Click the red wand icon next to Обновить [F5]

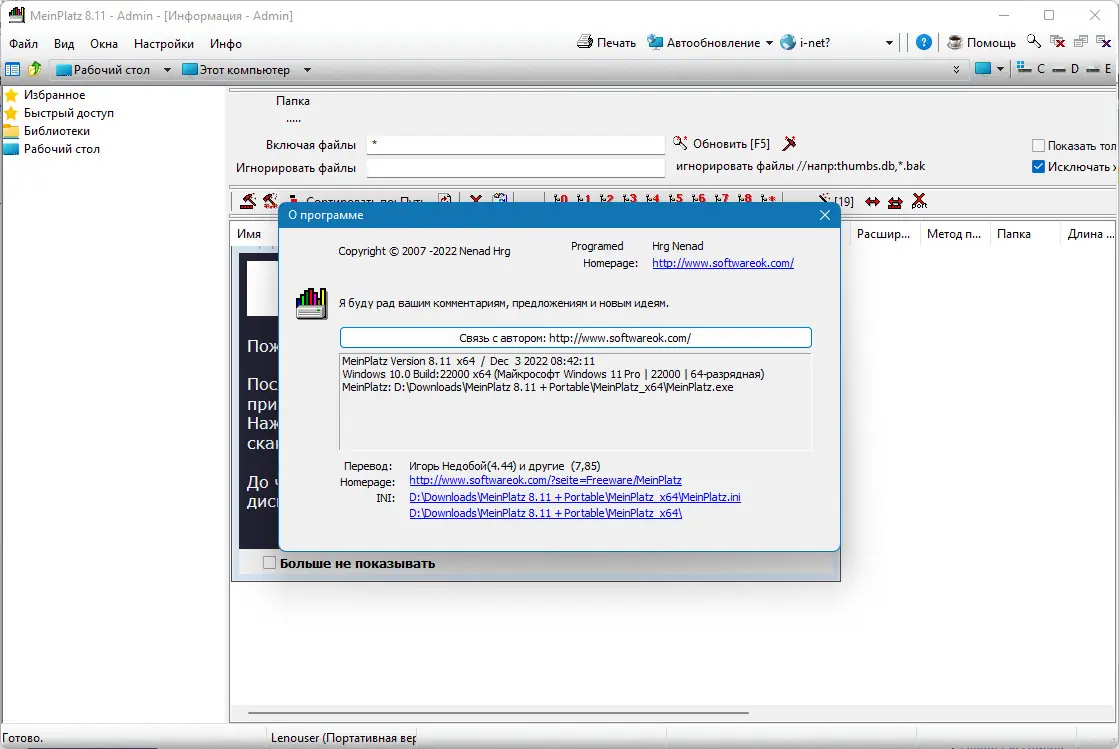coord(789,143)
